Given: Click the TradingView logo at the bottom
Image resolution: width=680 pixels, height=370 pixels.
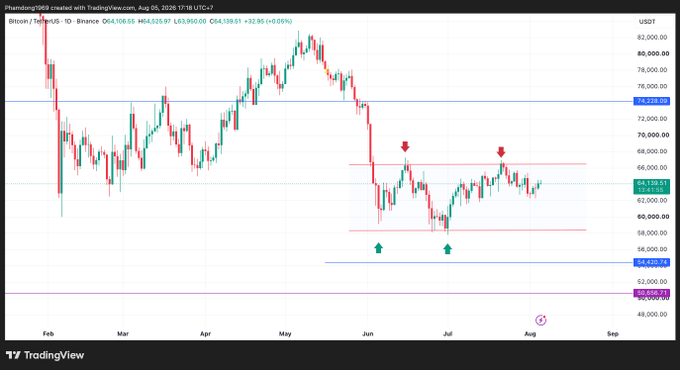Looking at the screenshot, I should [x=45, y=355].
